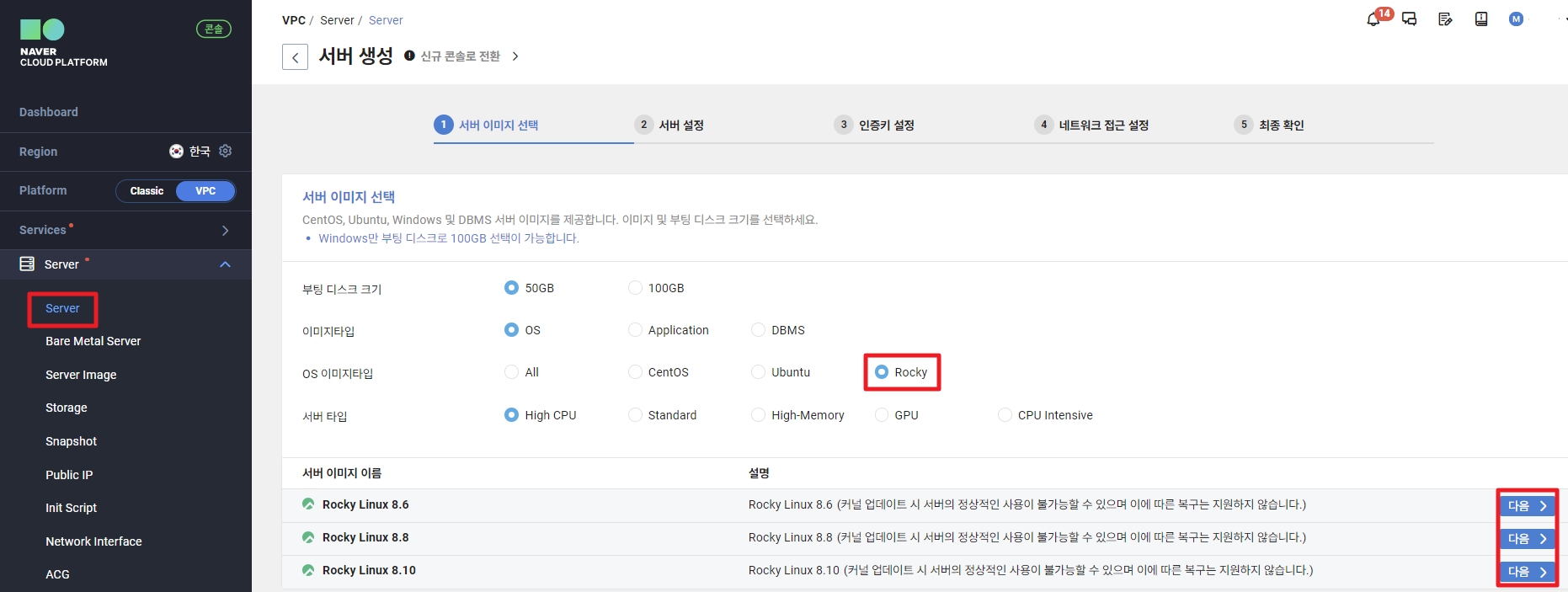Click VPC breadcrumb link

click(294, 20)
